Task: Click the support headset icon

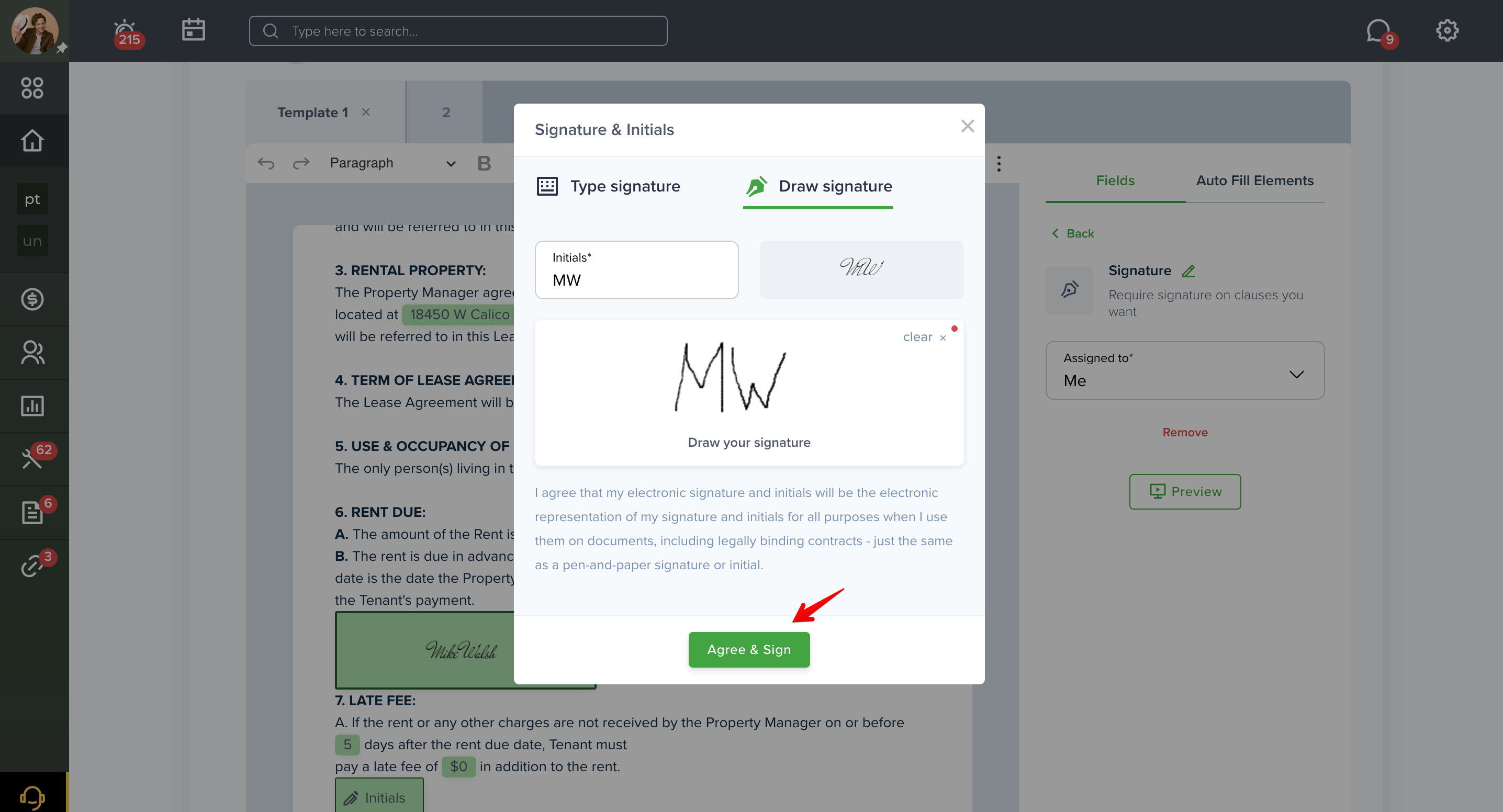Action: (x=32, y=796)
